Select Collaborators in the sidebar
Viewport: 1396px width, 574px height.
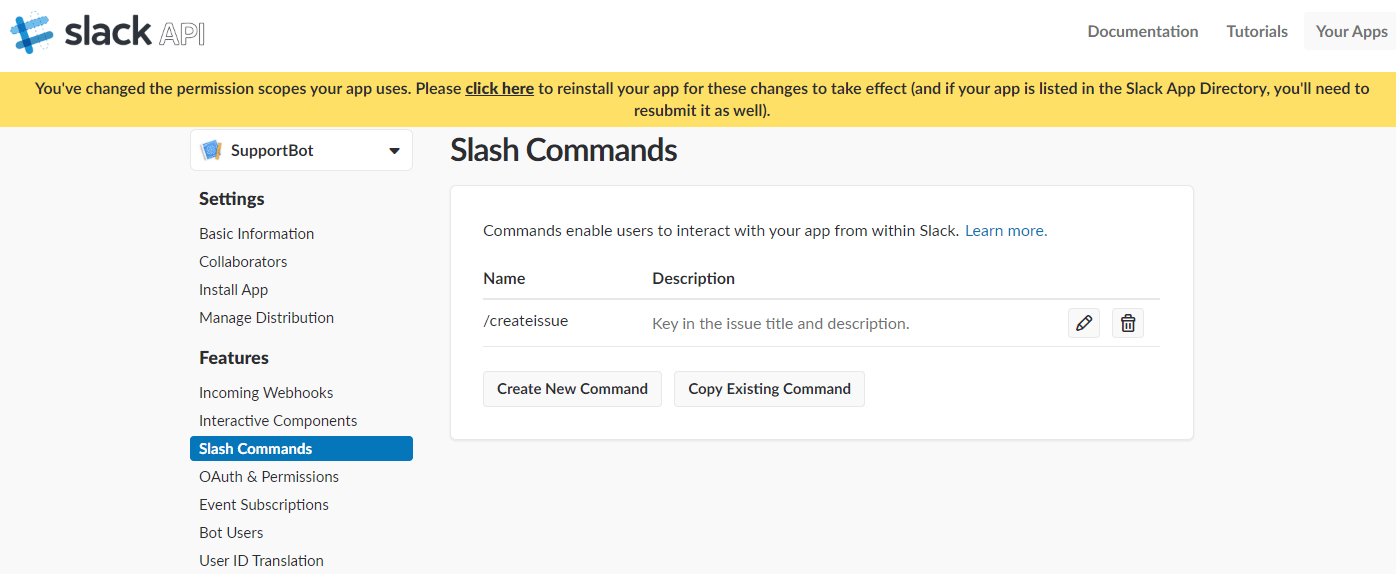click(243, 262)
